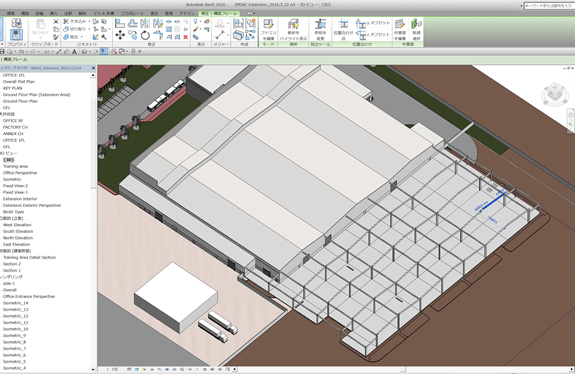
Task: Open the 管理 ribbon tab
Action: pyautogui.click(x=168, y=14)
